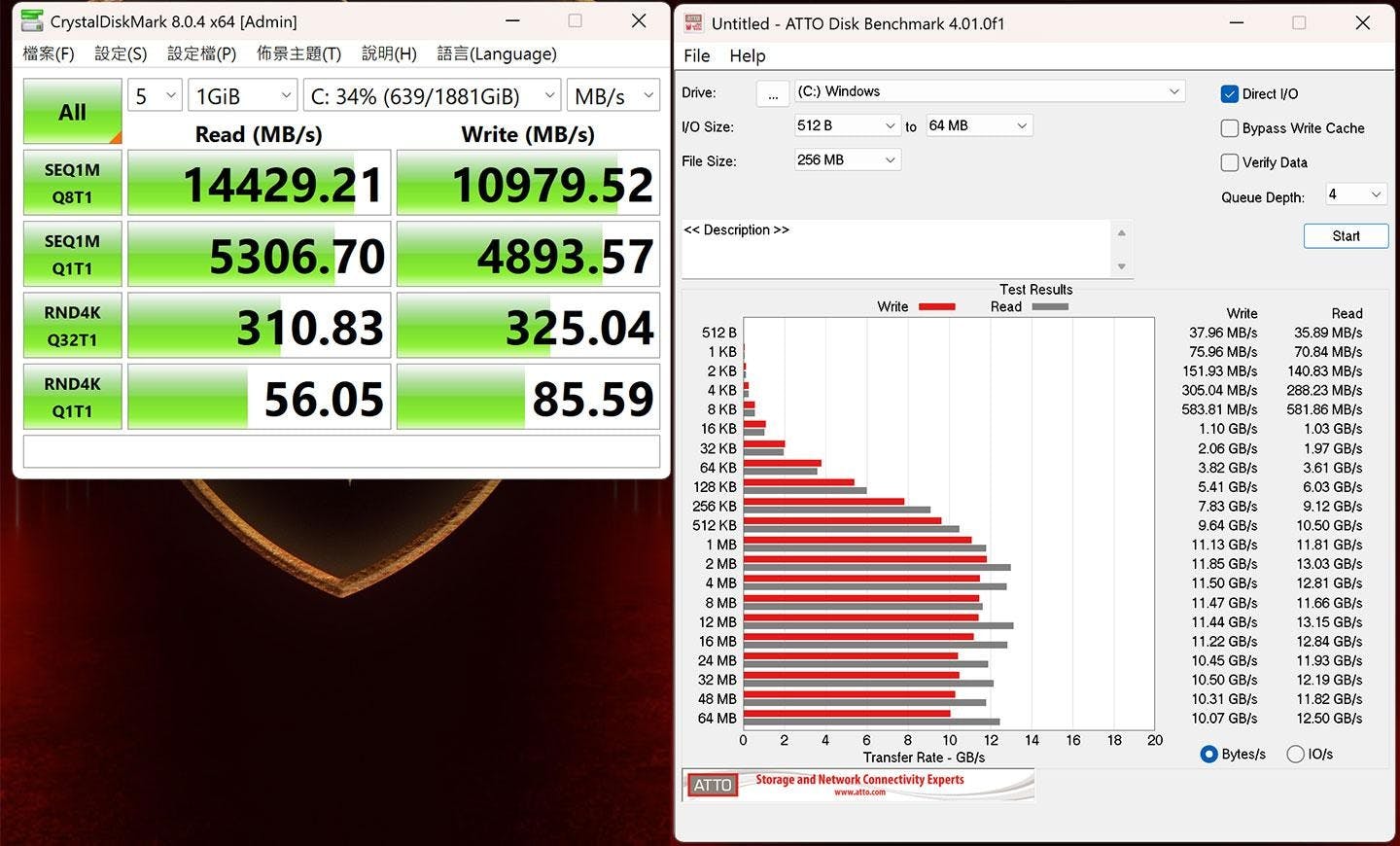
Task: Click the Test Results heading
Action: pyautogui.click(x=1036, y=290)
